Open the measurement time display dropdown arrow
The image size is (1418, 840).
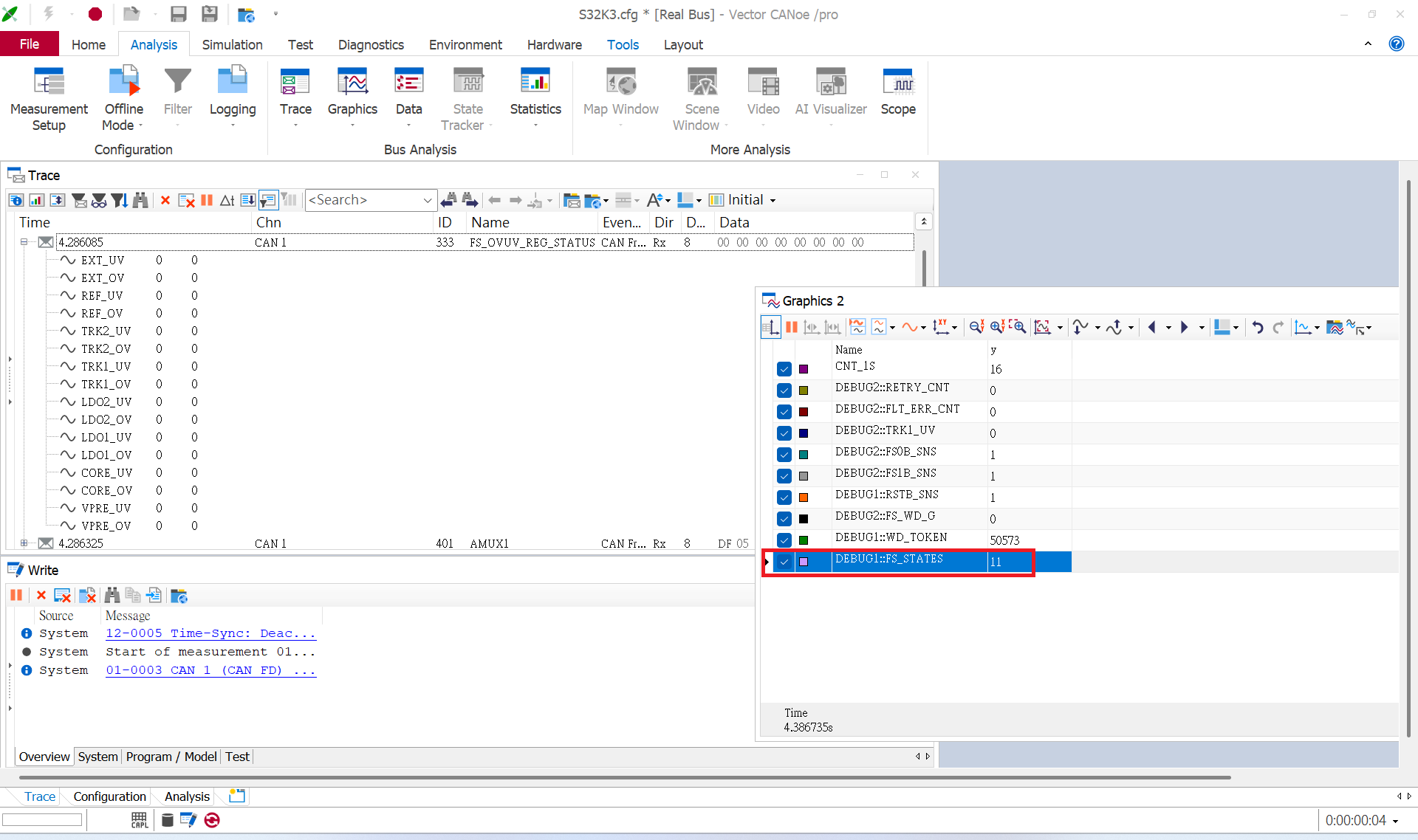click(x=1395, y=821)
